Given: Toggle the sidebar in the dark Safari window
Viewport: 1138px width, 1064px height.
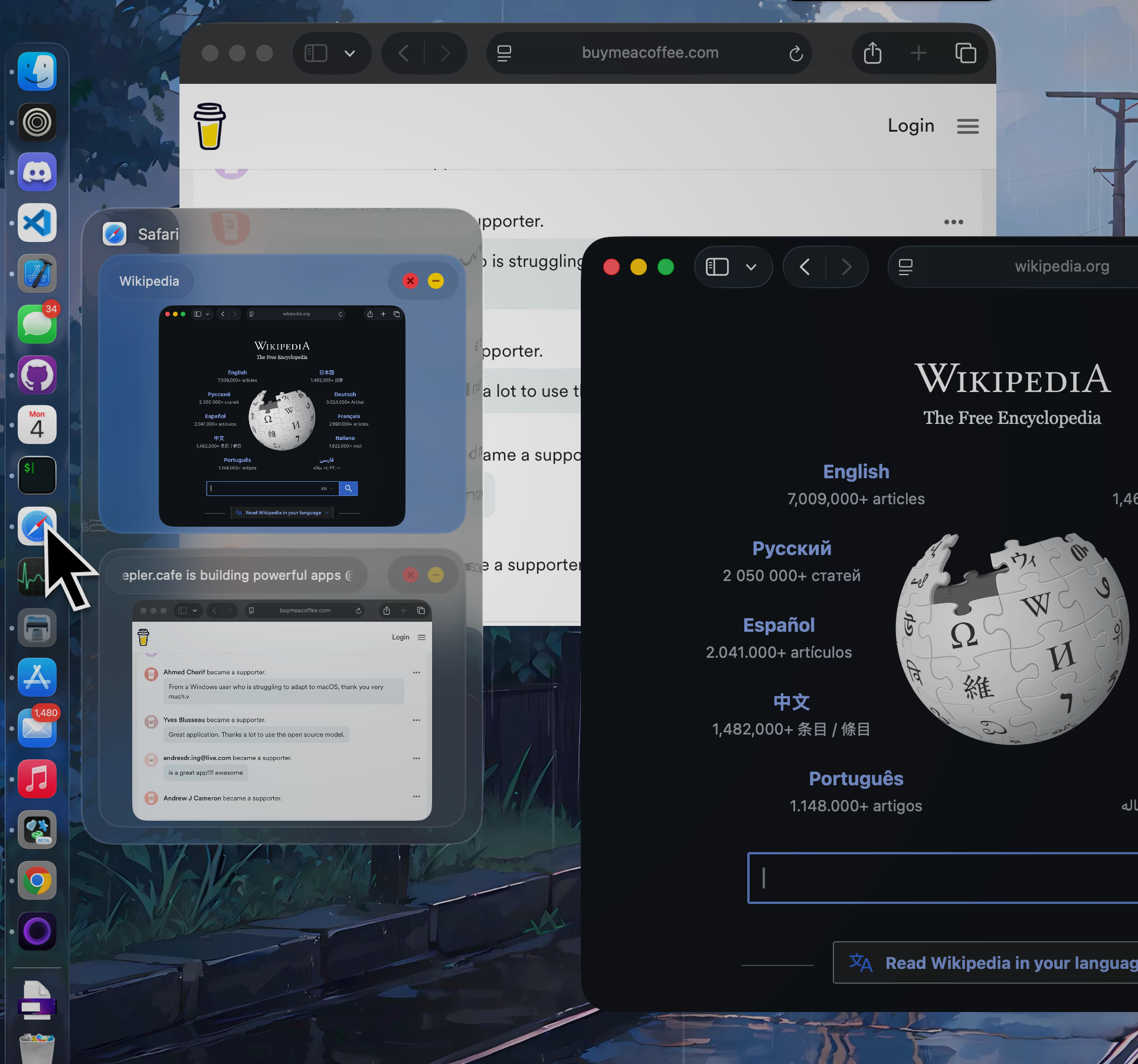Looking at the screenshot, I should (x=717, y=267).
